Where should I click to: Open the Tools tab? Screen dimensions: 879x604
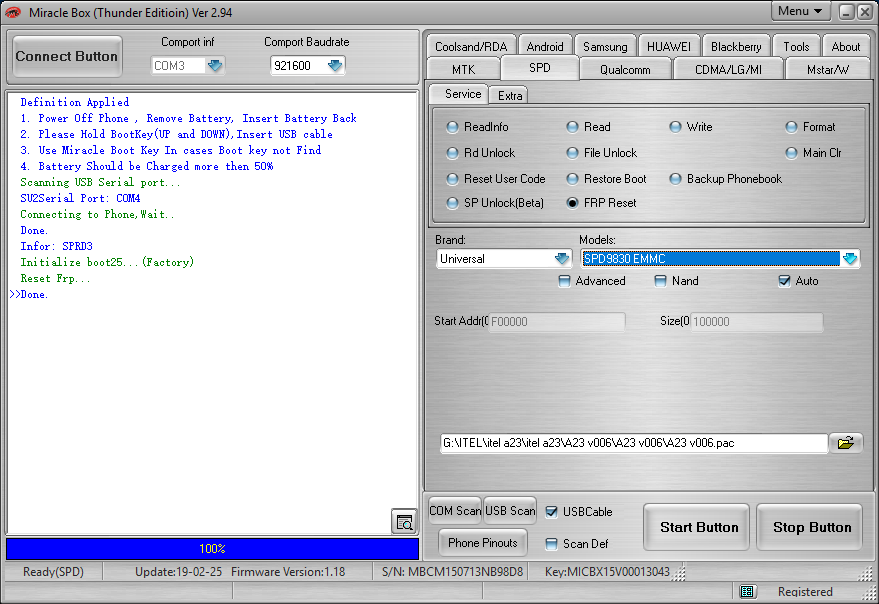(x=796, y=47)
